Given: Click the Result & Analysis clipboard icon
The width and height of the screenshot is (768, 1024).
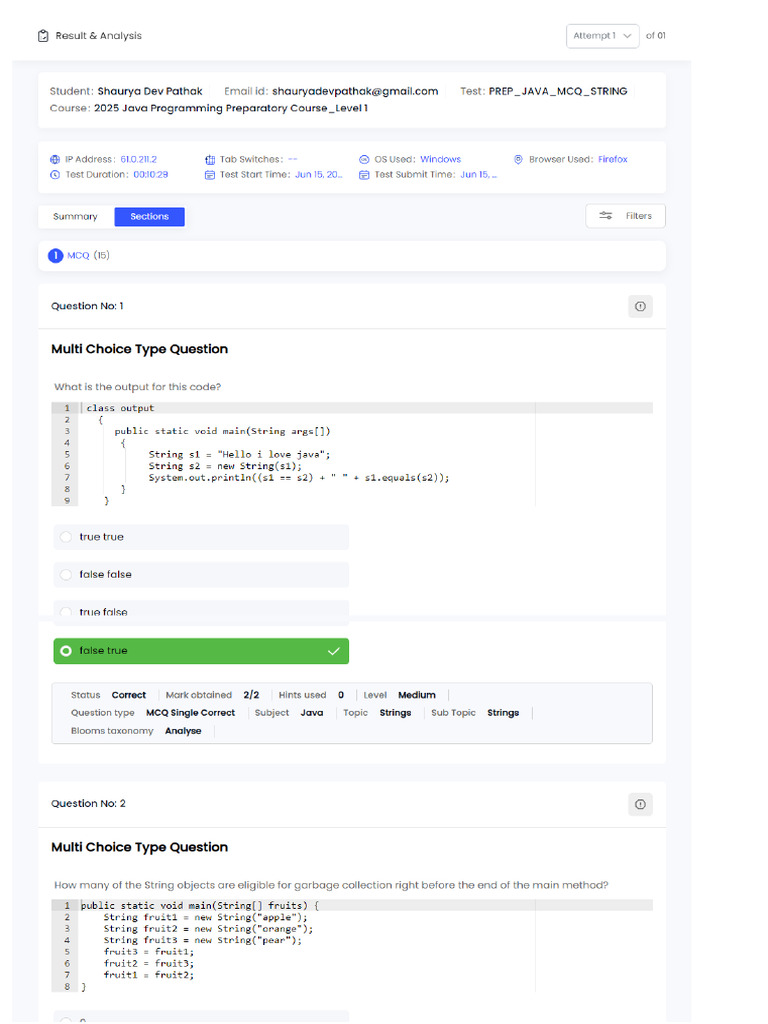Looking at the screenshot, I should [x=43, y=36].
